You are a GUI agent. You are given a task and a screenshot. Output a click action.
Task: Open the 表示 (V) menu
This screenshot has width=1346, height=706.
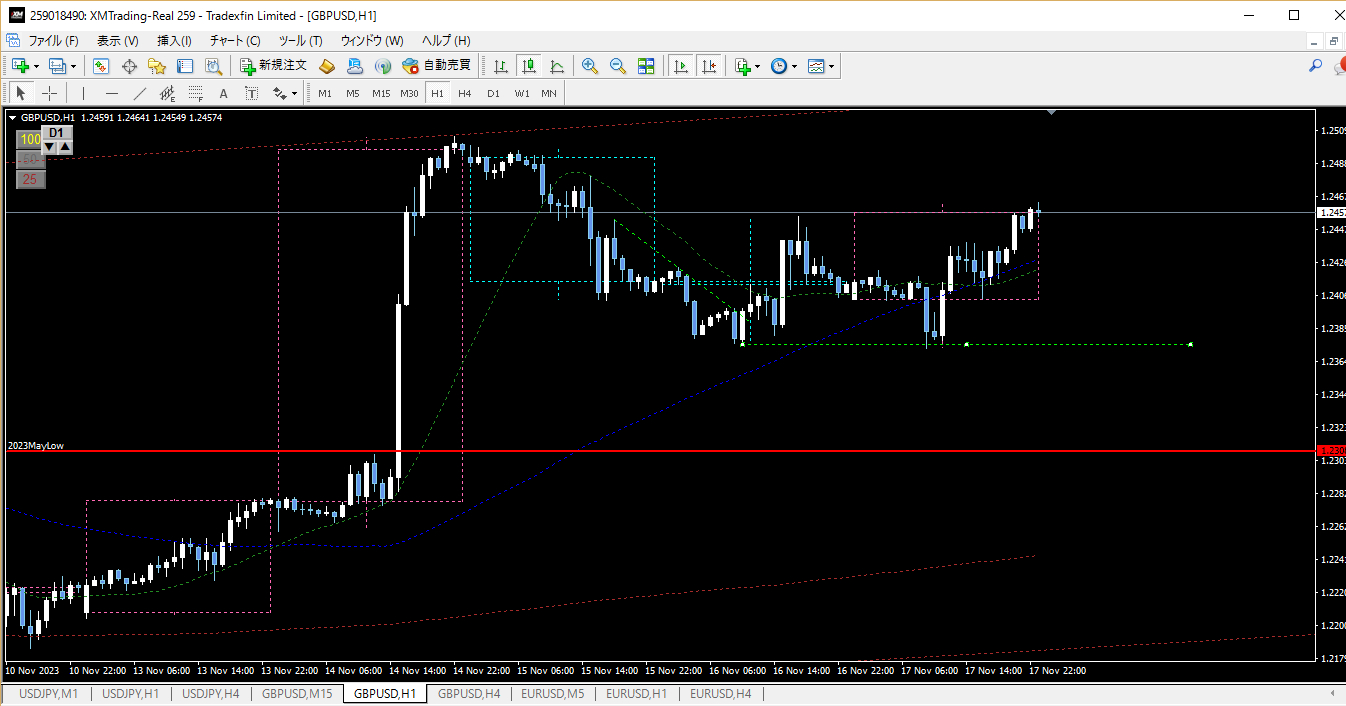tap(118, 41)
